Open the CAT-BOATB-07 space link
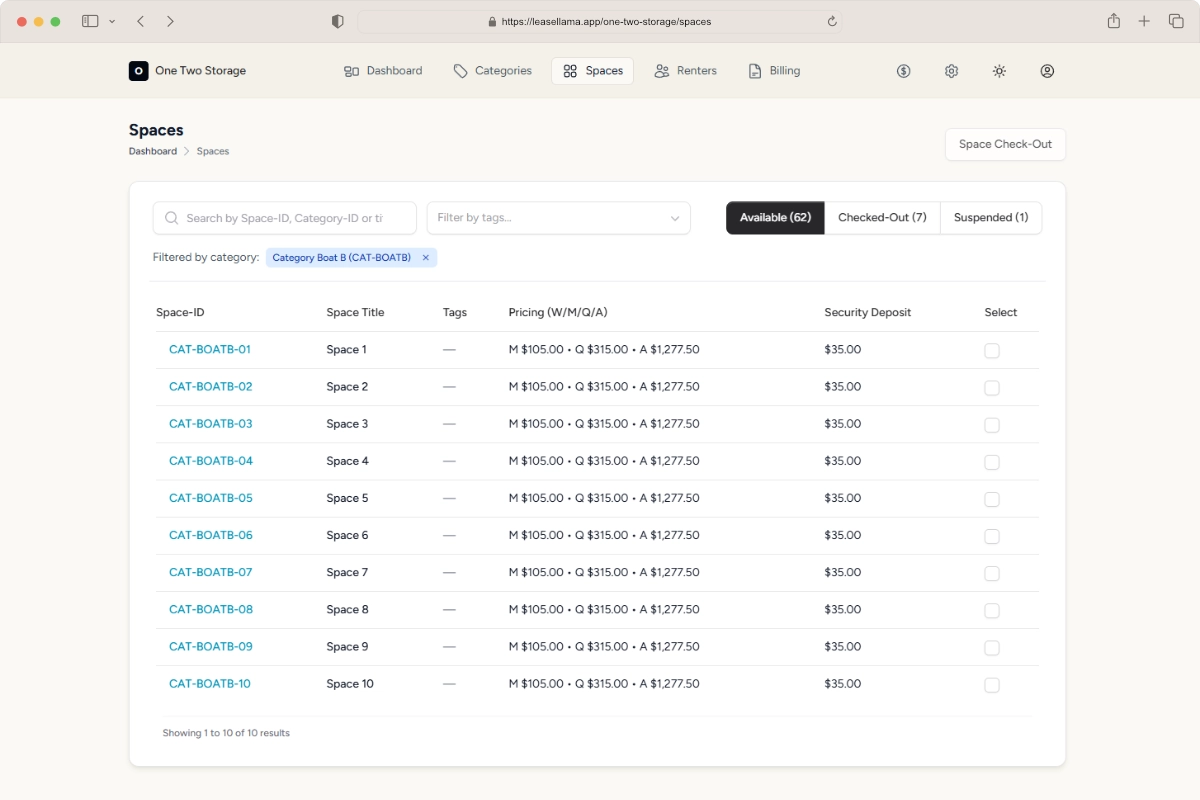The height and width of the screenshot is (800, 1200). [210, 572]
